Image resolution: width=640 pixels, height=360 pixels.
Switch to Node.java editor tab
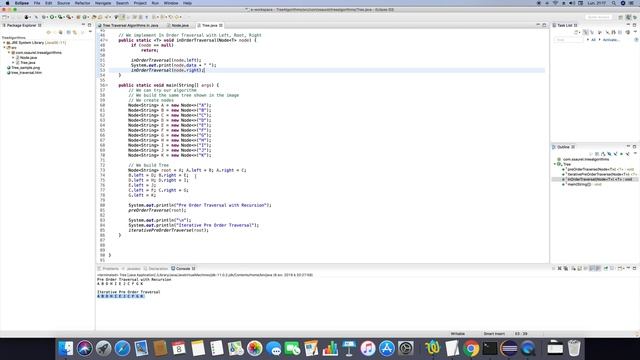(178, 25)
